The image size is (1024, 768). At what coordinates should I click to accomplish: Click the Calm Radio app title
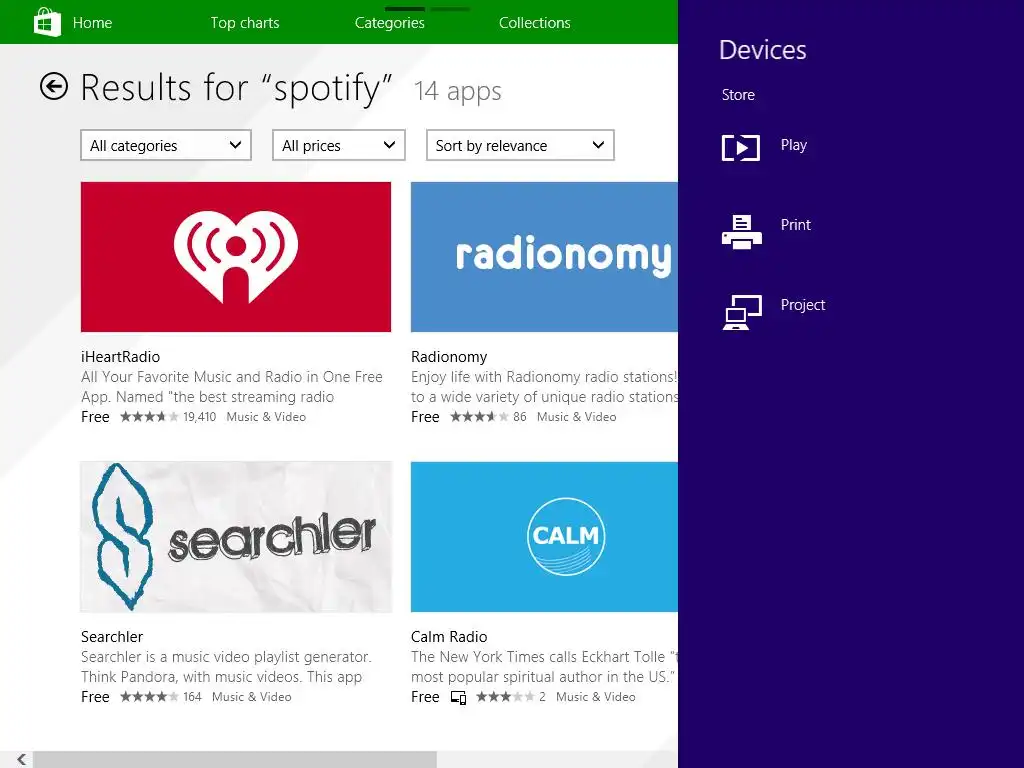click(449, 637)
